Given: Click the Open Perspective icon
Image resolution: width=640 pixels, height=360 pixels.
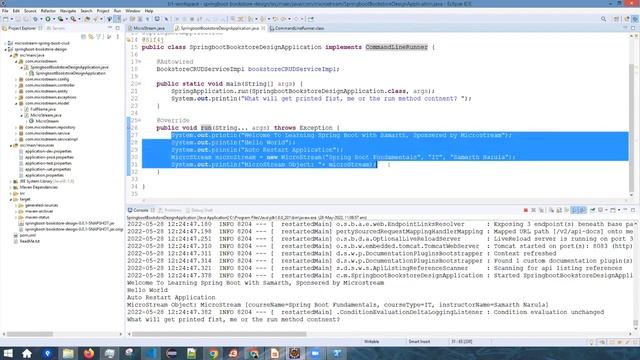Looking at the screenshot, I should point(617,19).
